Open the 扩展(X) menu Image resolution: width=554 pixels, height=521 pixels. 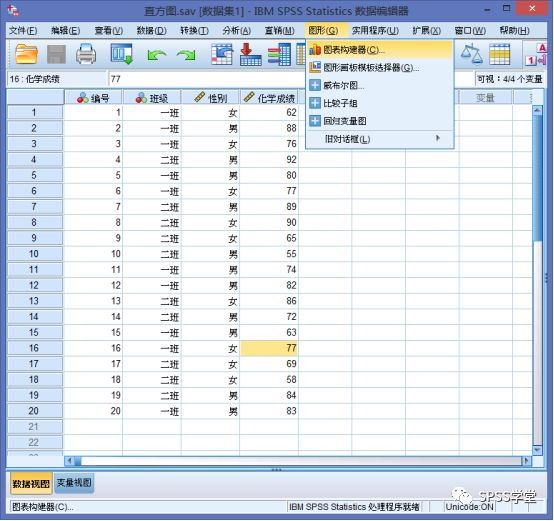(427, 31)
